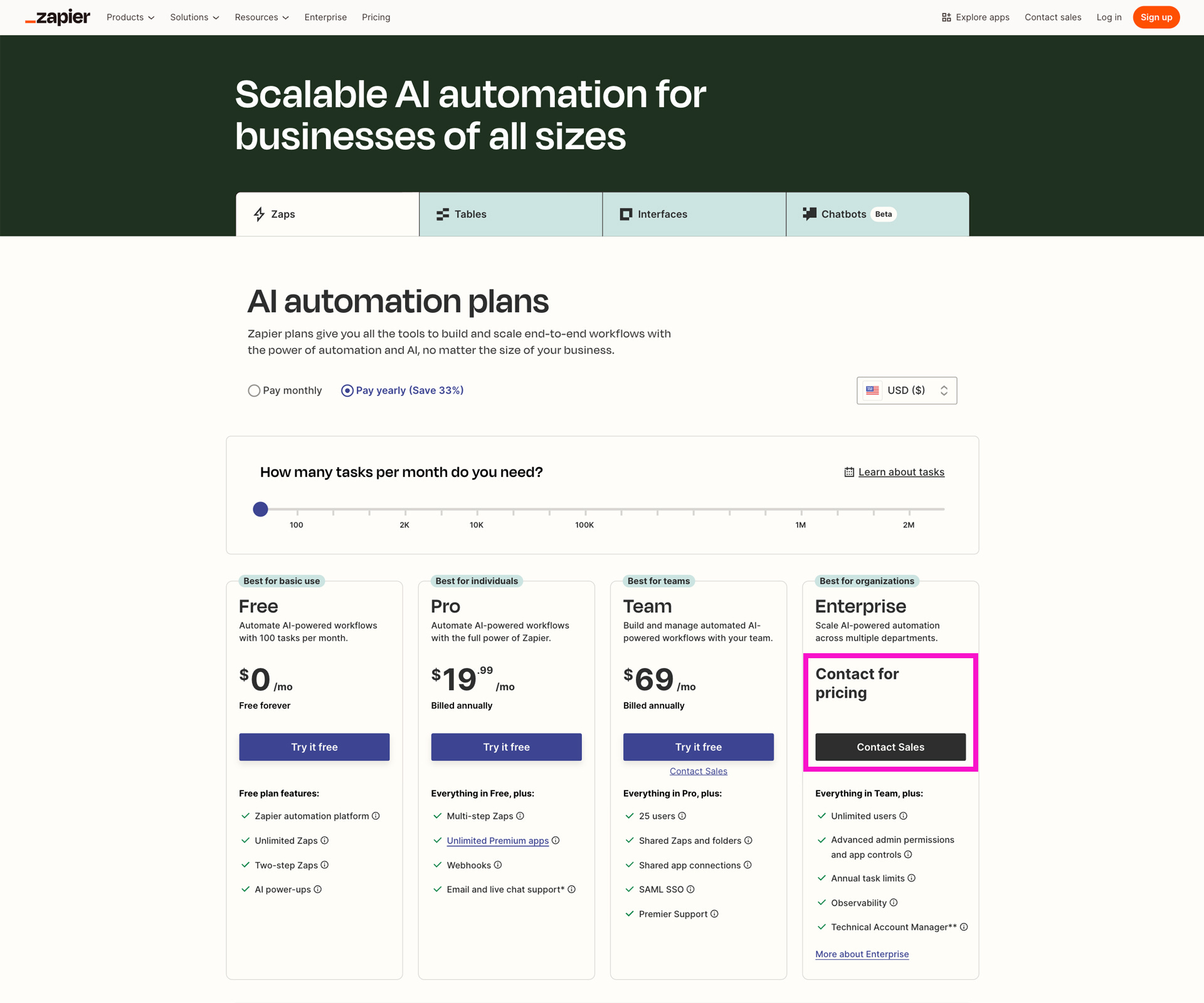Viewport: 1204px width, 1003px height.
Task: Click info icon beside Observability
Action: tap(894, 902)
